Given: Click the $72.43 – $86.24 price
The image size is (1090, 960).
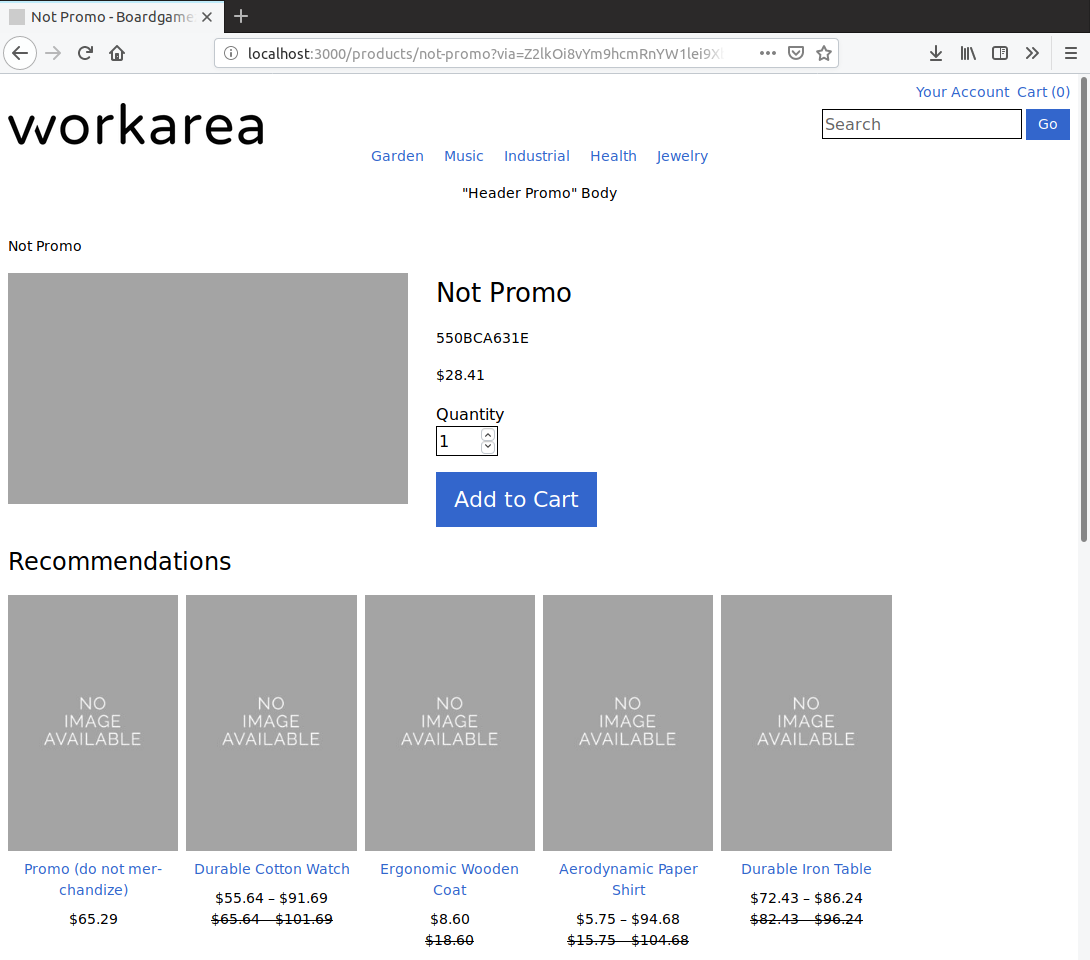Looking at the screenshot, I should coord(806,898).
